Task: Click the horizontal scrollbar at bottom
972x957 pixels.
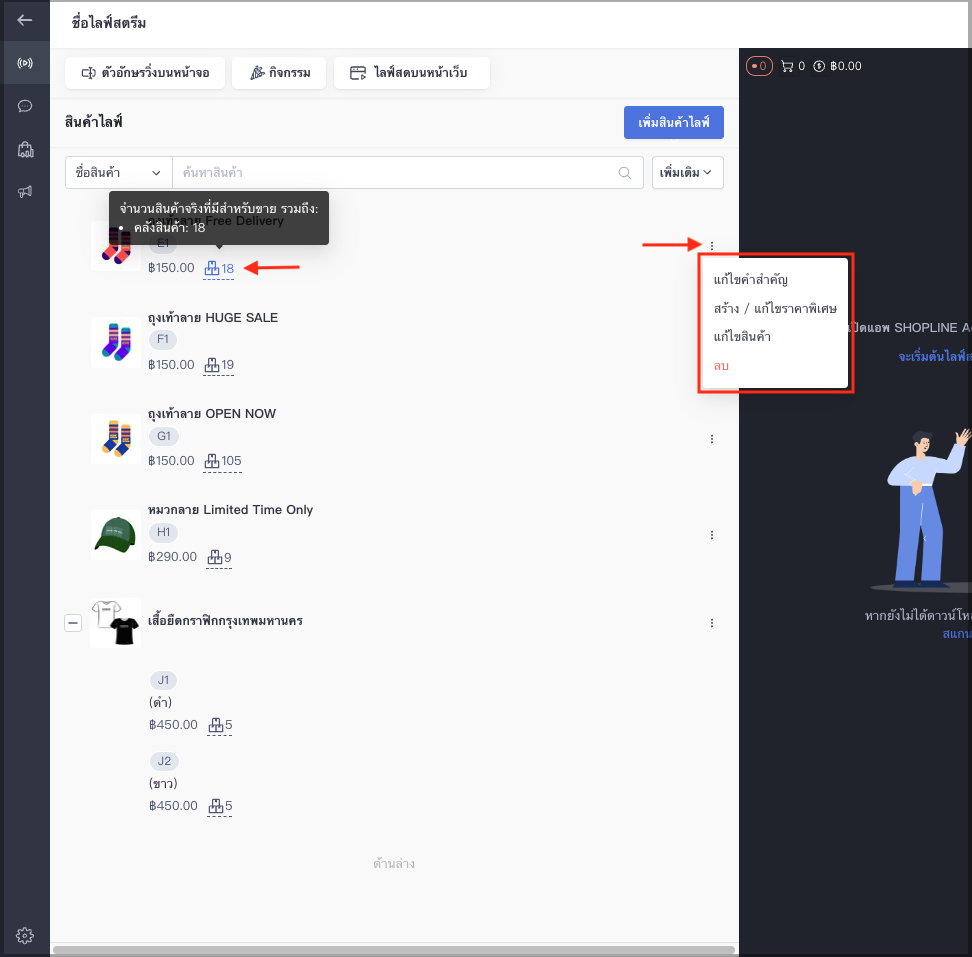Action: pyautogui.click(x=394, y=950)
